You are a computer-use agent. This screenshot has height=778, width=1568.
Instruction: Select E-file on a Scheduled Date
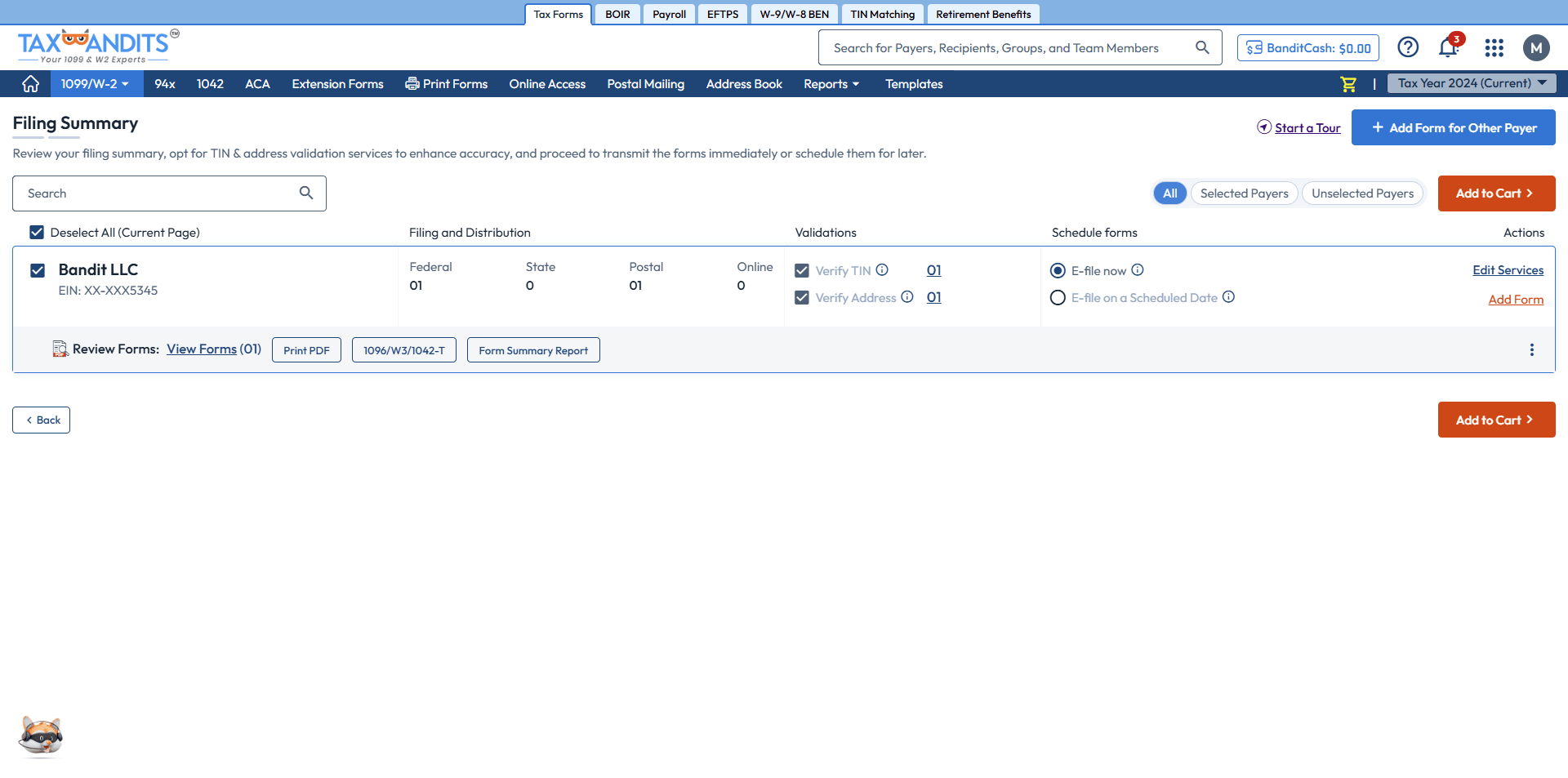pyautogui.click(x=1058, y=298)
